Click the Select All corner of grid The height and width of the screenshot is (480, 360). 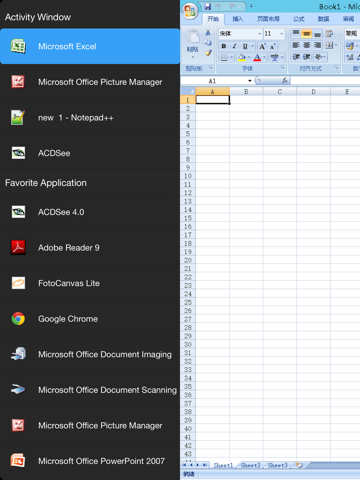tap(188, 91)
